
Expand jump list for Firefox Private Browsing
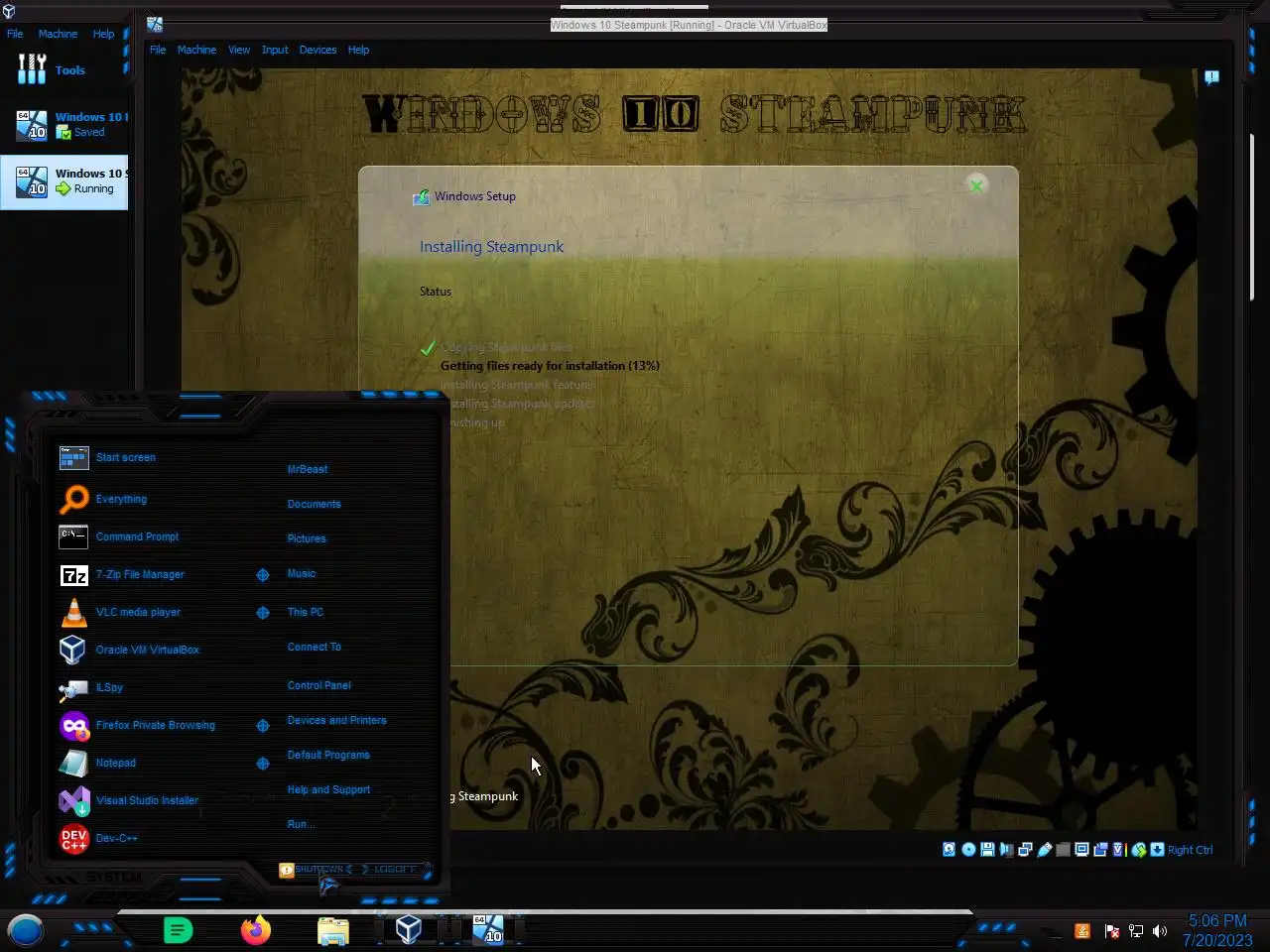[263, 725]
